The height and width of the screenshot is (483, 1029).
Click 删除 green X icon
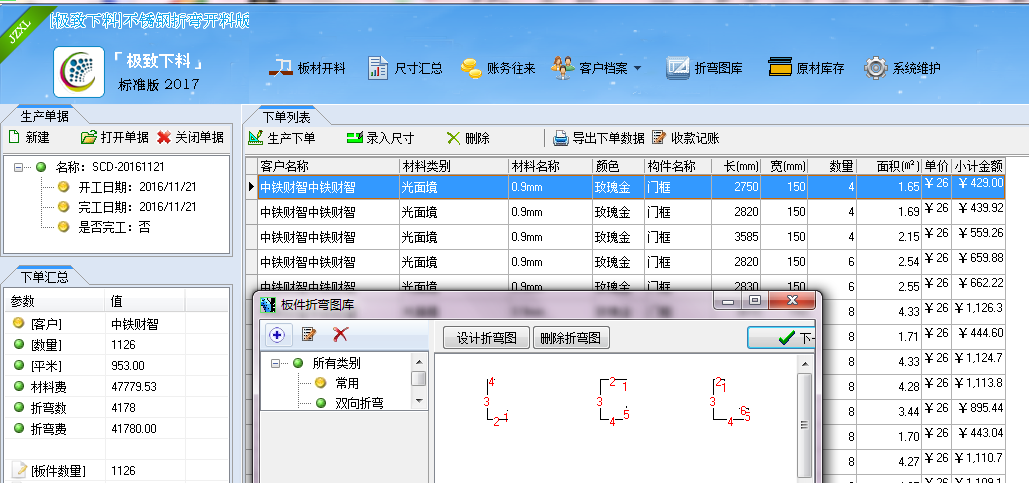click(453, 138)
